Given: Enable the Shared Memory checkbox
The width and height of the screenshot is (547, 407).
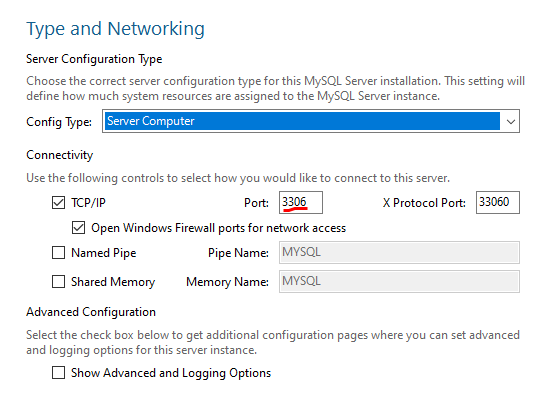Looking at the screenshot, I should tap(58, 281).
